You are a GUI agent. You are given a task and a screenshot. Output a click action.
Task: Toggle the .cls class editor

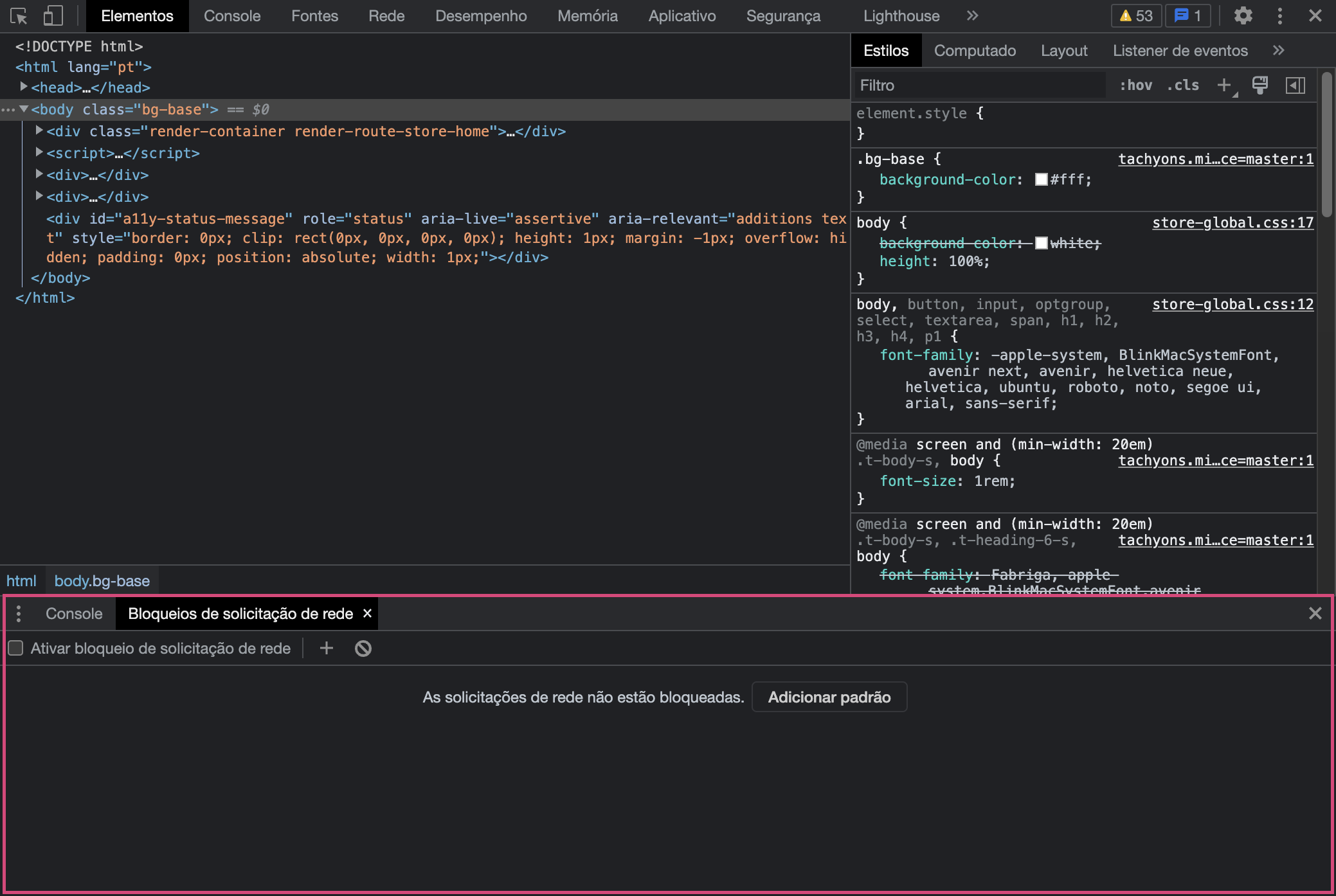click(x=1182, y=85)
